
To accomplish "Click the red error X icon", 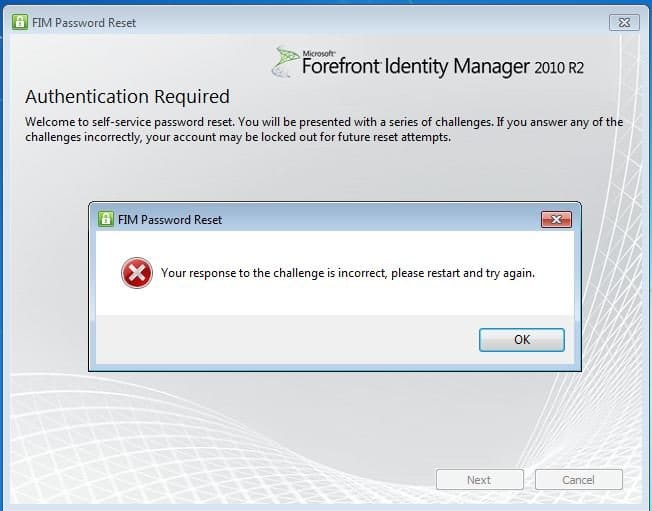I will 137,273.
